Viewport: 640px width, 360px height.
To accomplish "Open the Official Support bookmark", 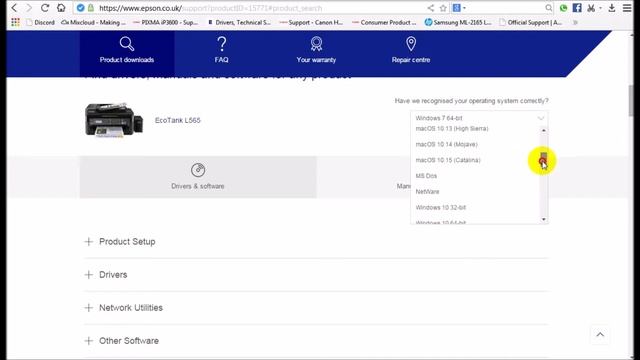I will [531, 22].
